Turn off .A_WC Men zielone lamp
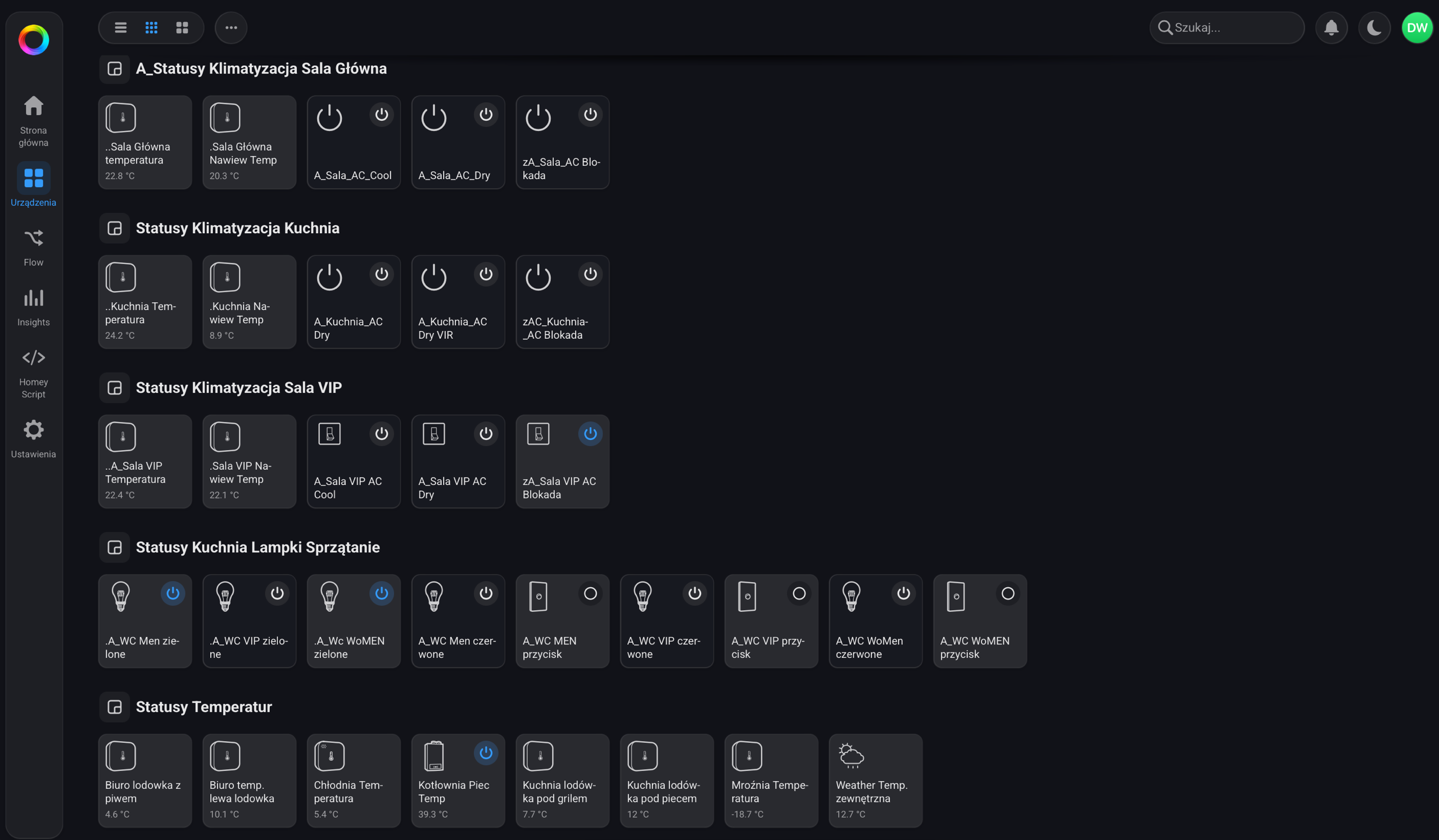Screen dimensions: 1439x840 click(x=173, y=593)
